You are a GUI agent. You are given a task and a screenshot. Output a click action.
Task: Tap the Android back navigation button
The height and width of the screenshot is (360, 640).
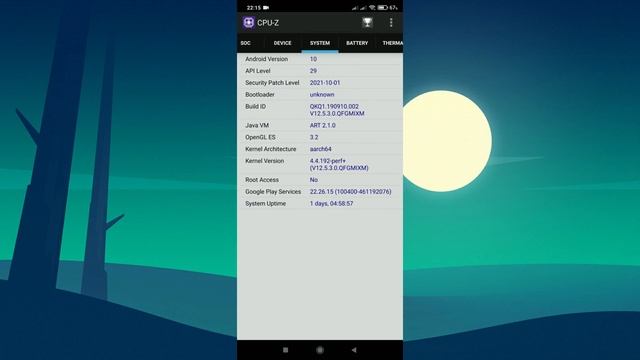(354, 350)
